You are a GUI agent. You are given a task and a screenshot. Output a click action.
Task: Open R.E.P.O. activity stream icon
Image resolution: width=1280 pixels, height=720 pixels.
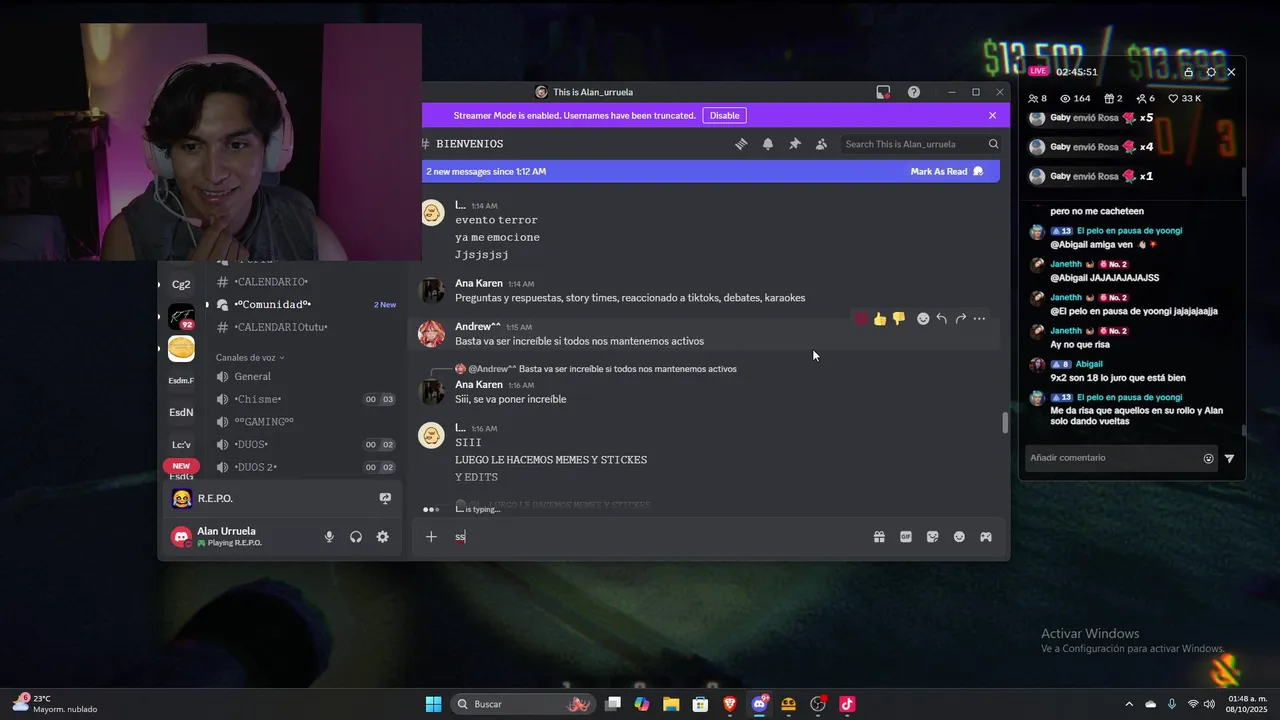(385, 498)
